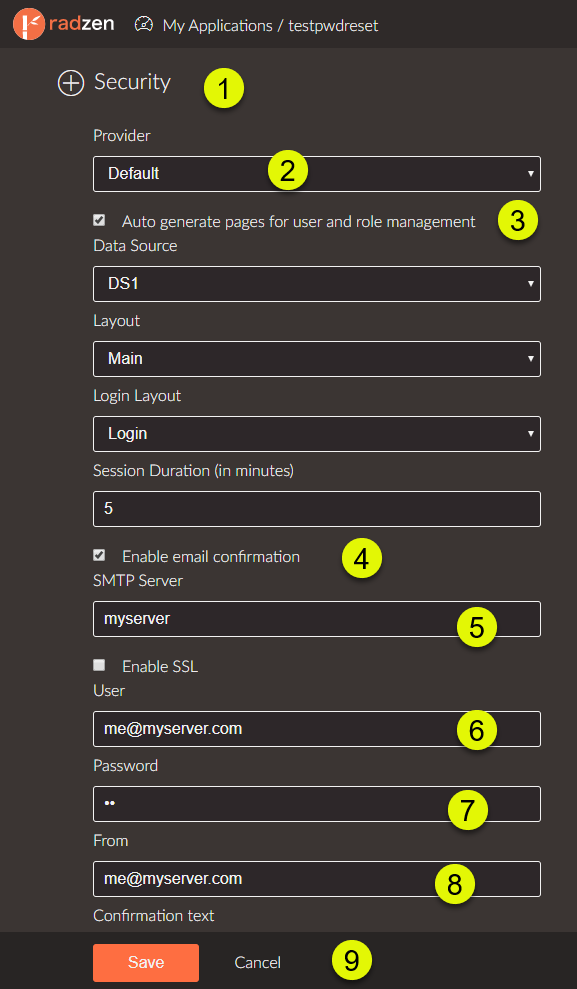Image resolution: width=577 pixels, height=989 pixels.
Task: Uncheck Enable email confirmation checkbox
Action: point(99,555)
